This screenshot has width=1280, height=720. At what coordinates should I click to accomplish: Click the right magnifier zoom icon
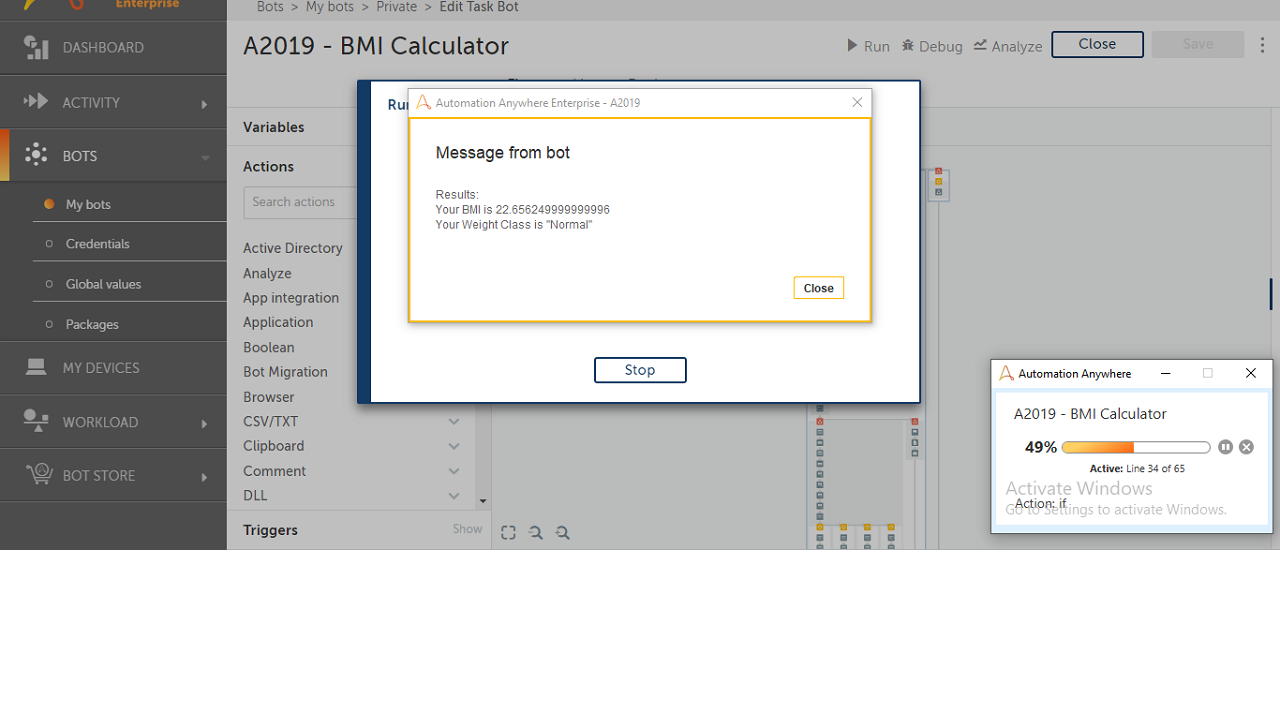tap(563, 533)
